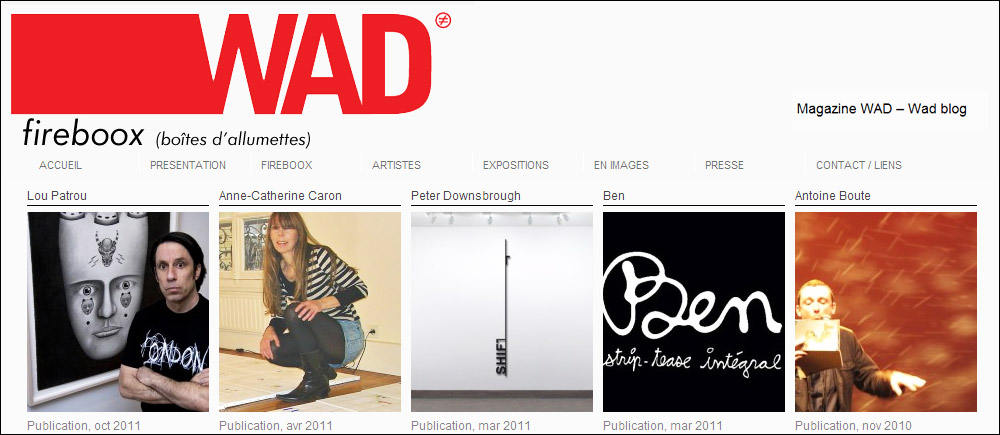
Task: Click the not-equal symbol beside WAD logo
Action: click(x=443, y=20)
